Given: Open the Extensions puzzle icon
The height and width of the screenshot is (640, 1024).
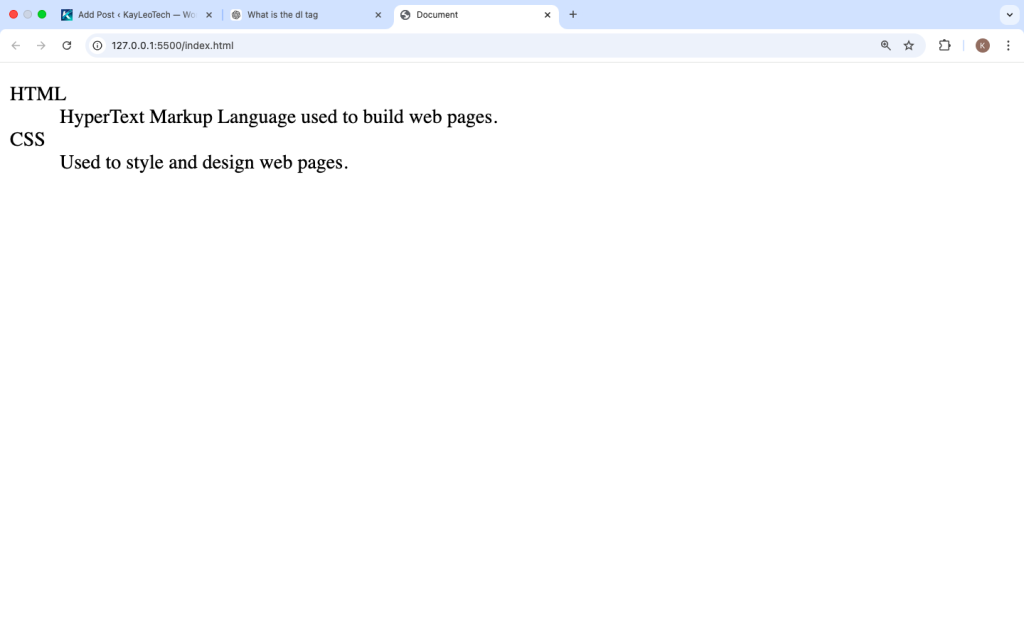Looking at the screenshot, I should (944, 45).
